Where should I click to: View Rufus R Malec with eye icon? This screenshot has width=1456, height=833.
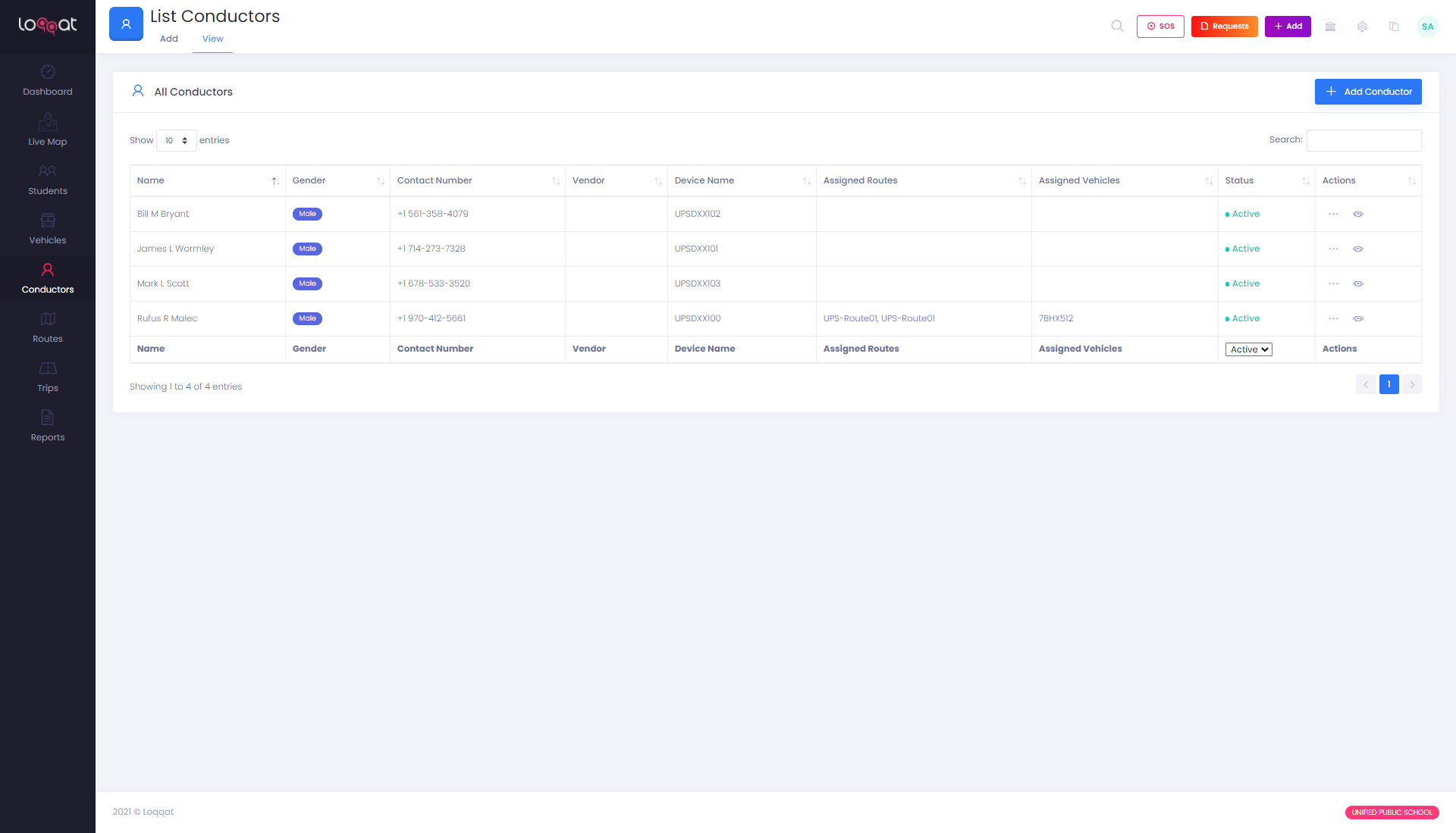1358,319
